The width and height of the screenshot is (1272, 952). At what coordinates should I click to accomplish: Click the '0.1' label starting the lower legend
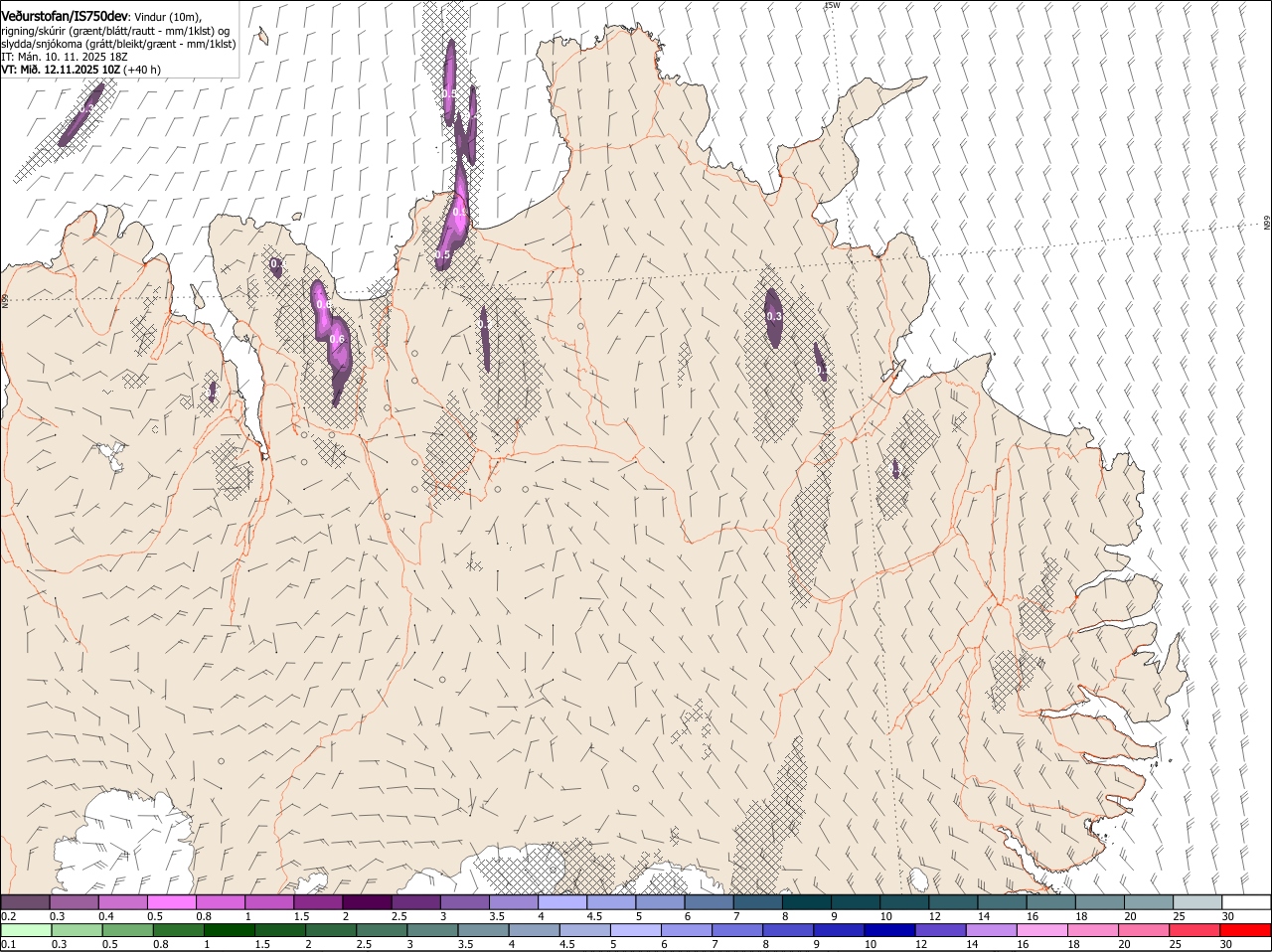pyautogui.click(x=8, y=944)
